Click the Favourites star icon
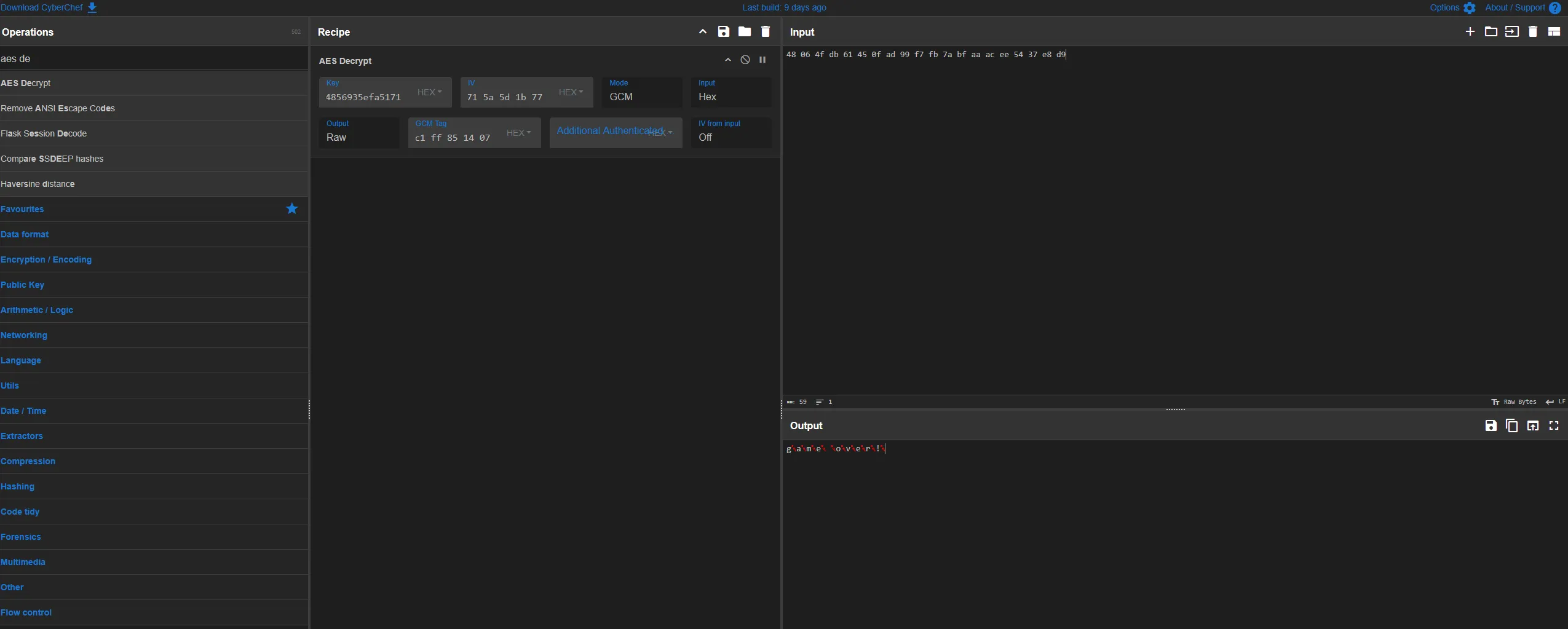The height and width of the screenshot is (629, 1568). pos(292,209)
